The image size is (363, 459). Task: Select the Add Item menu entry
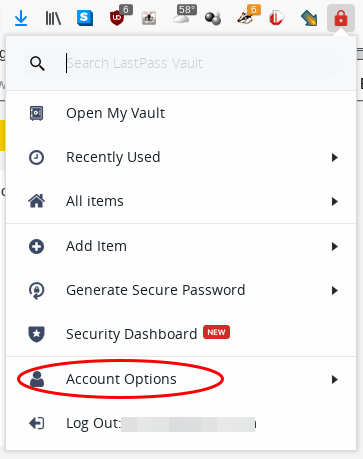[181, 247]
